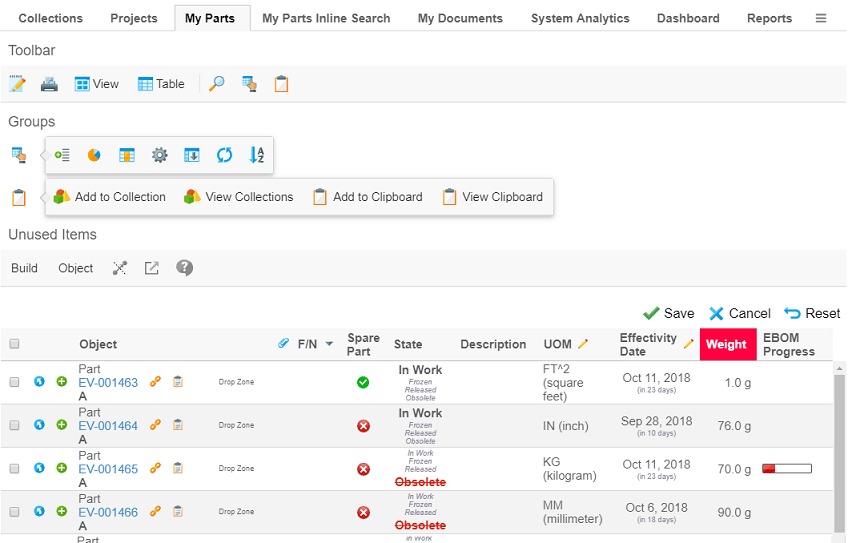Open the F/N column dropdown arrow

point(329,344)
